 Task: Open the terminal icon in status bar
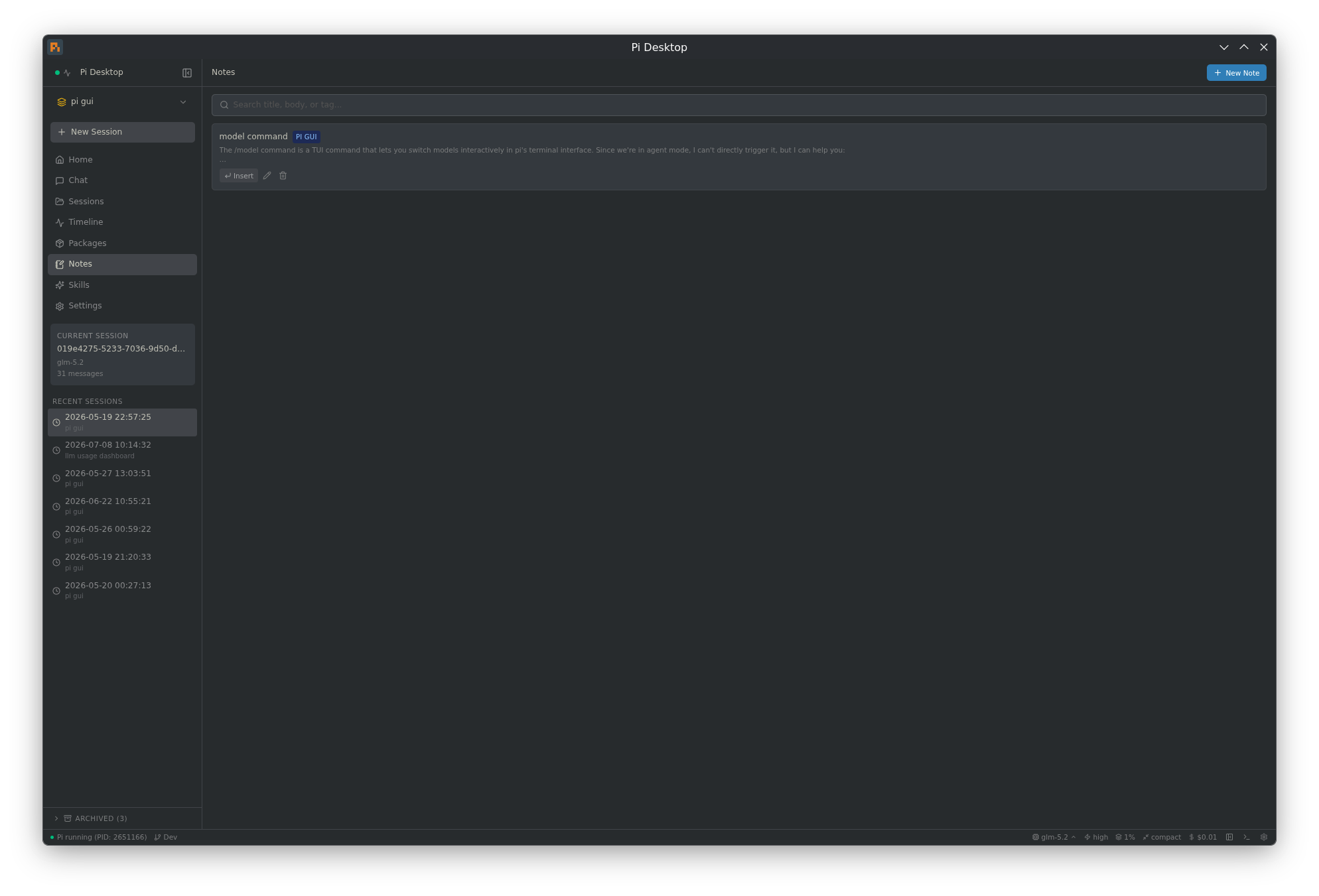click(1247, 837)
